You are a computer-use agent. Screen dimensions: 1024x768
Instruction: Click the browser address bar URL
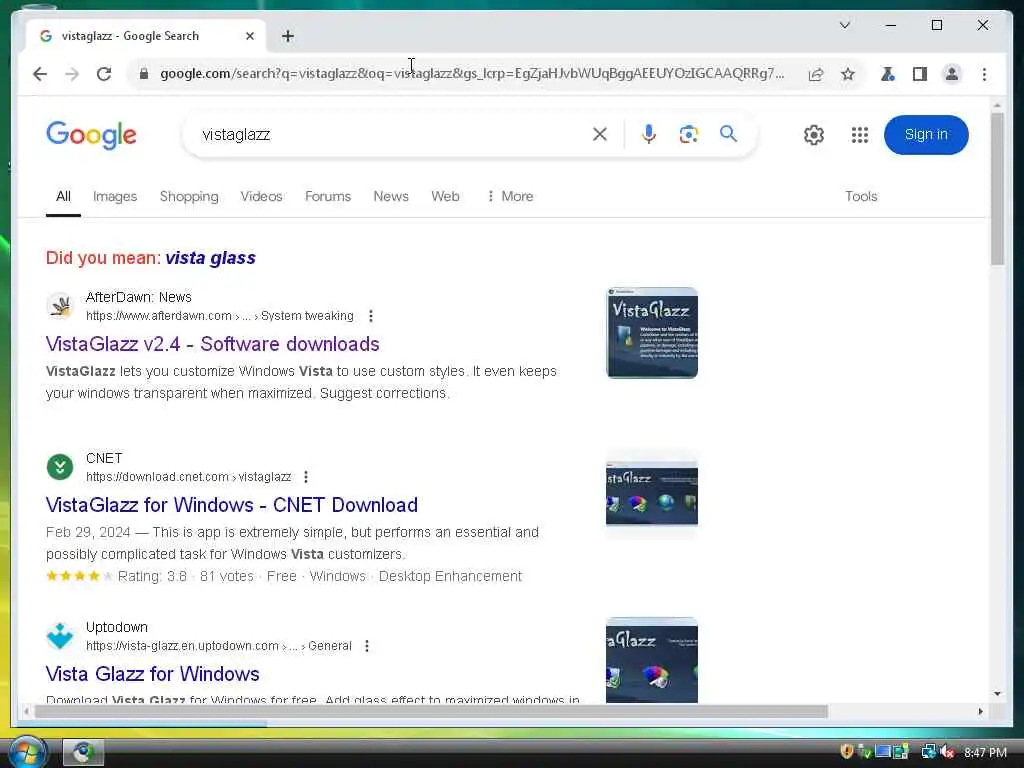click(x=472, y=74)
